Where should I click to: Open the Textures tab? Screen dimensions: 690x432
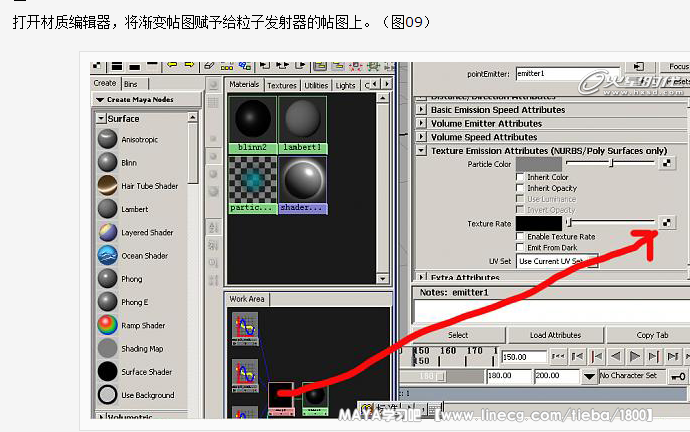click(282, 85)
